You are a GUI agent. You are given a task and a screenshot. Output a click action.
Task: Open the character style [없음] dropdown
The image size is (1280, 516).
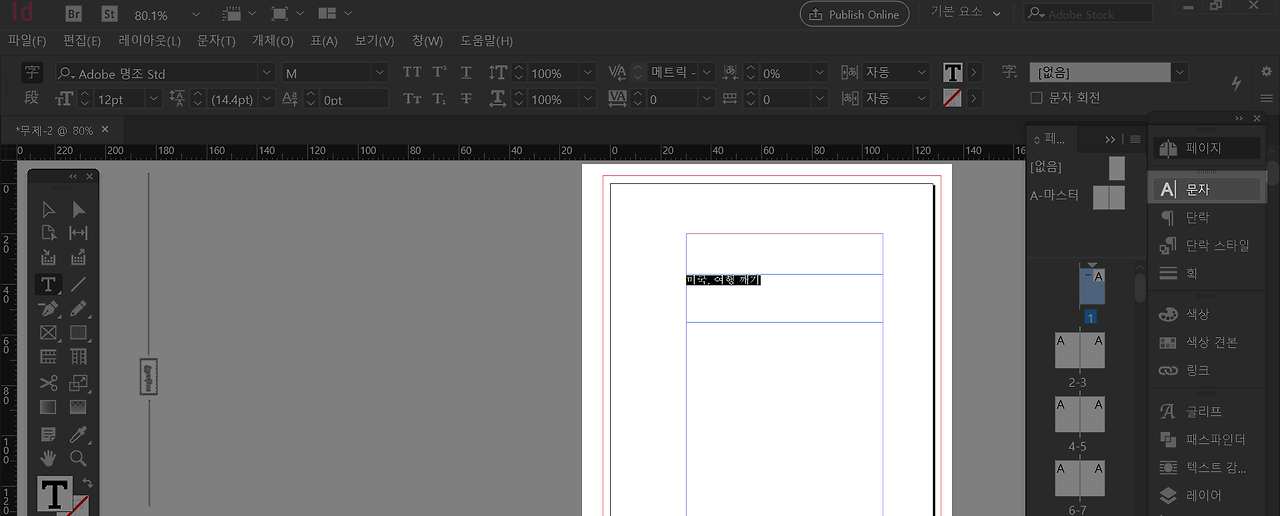click(1180, 73)
